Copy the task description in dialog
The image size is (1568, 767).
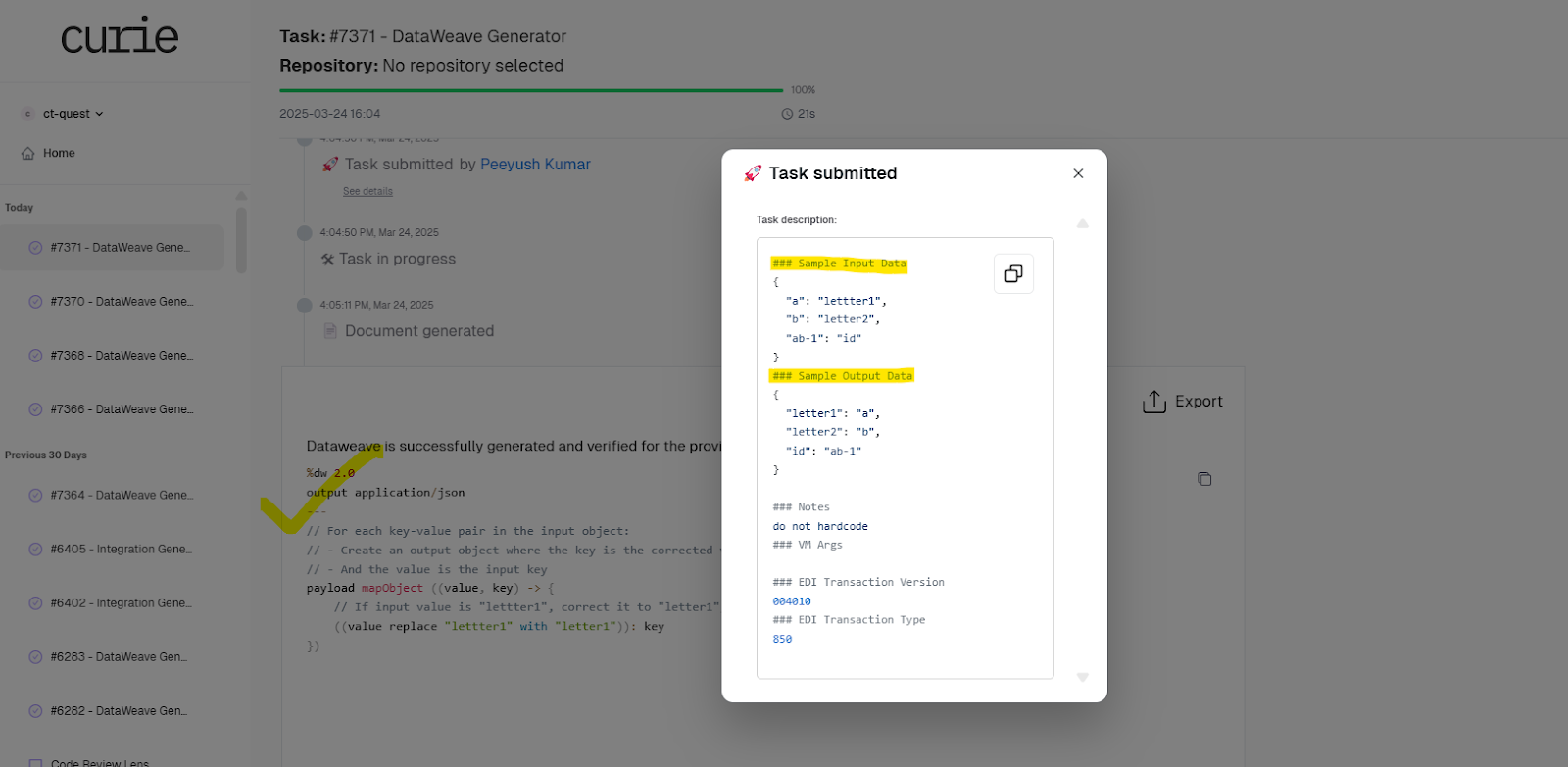[x=1014, y=273]
